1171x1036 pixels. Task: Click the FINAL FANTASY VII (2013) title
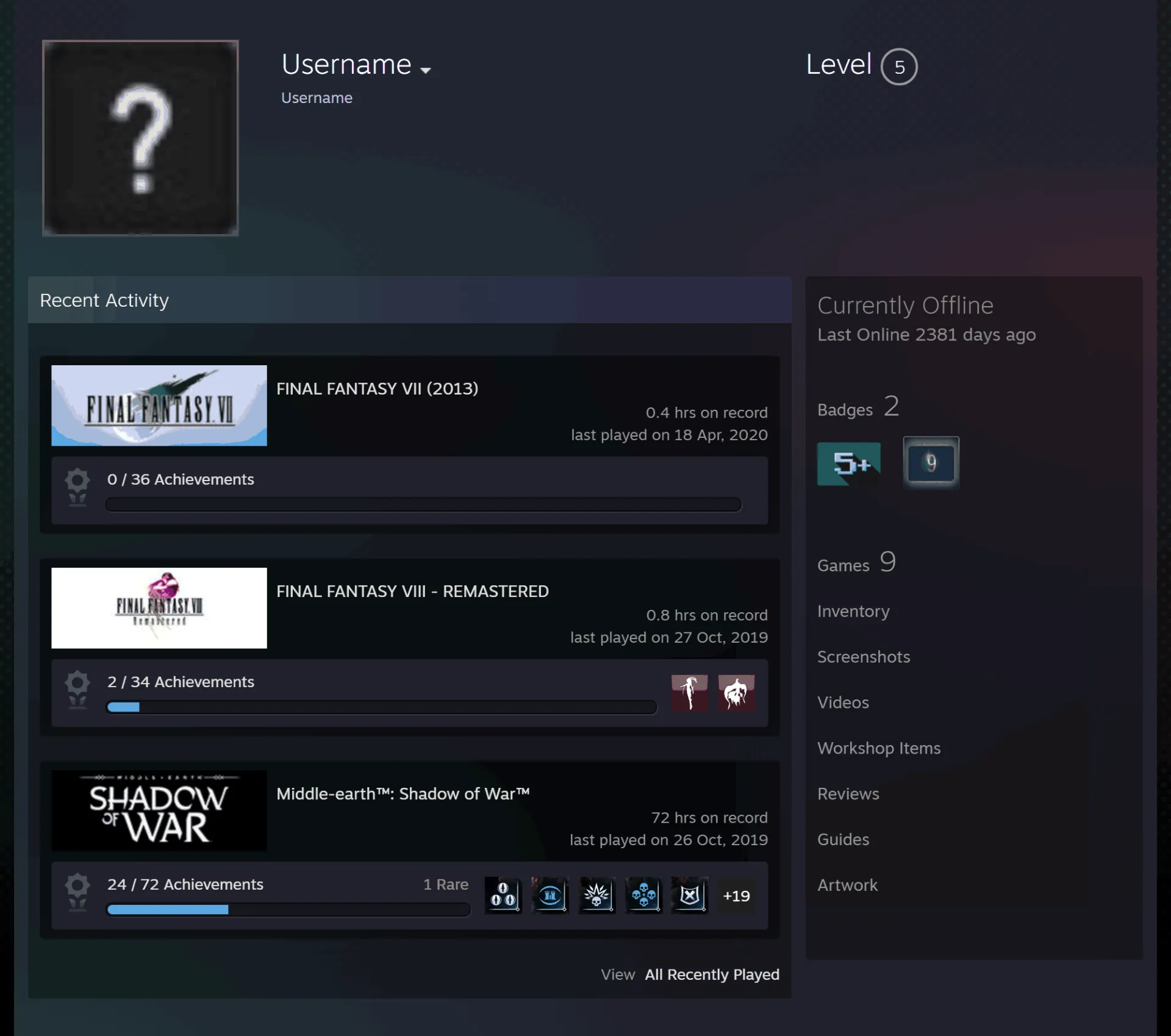coord(378,388)
